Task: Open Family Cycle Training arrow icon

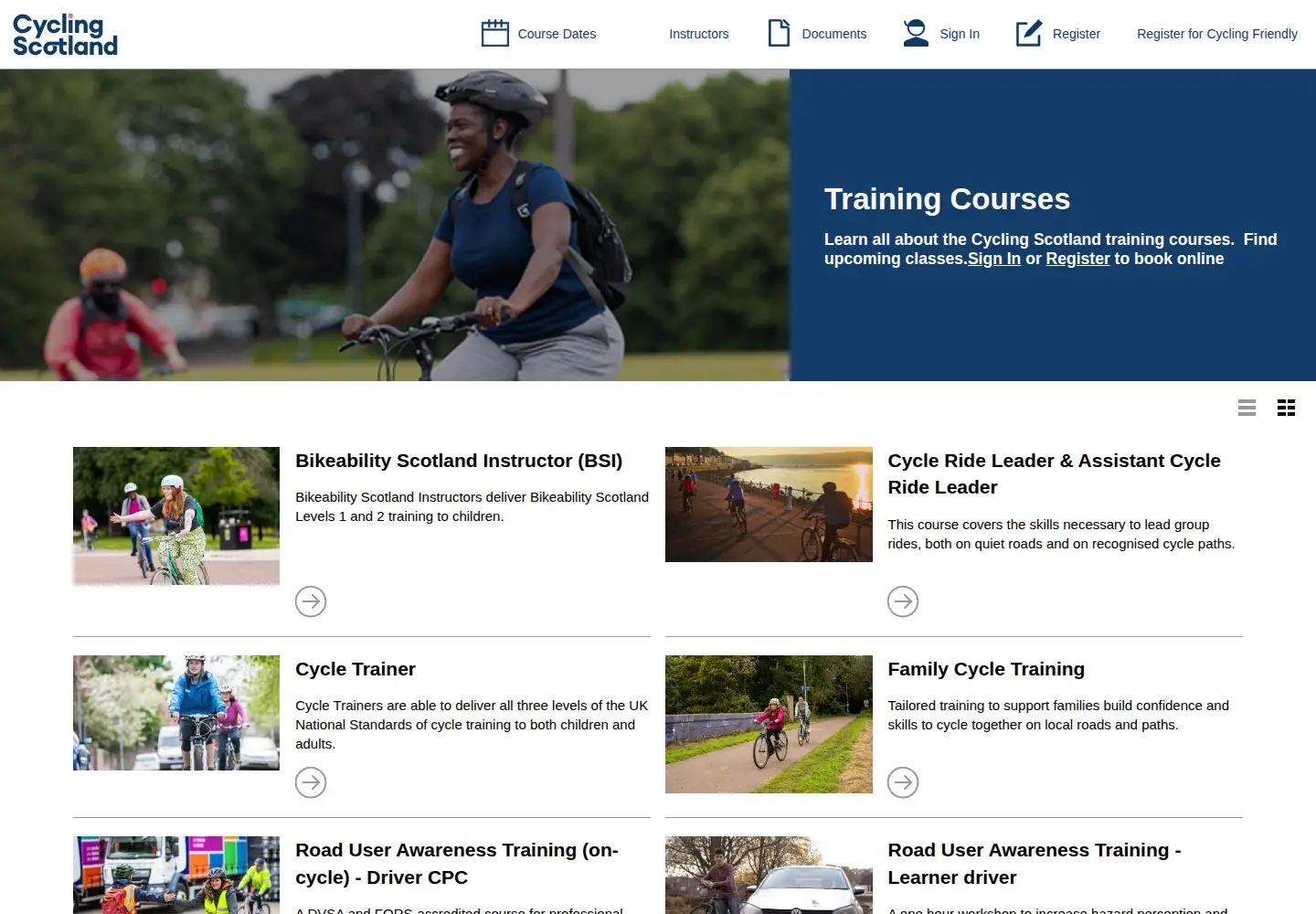Action: pos(903,782)
